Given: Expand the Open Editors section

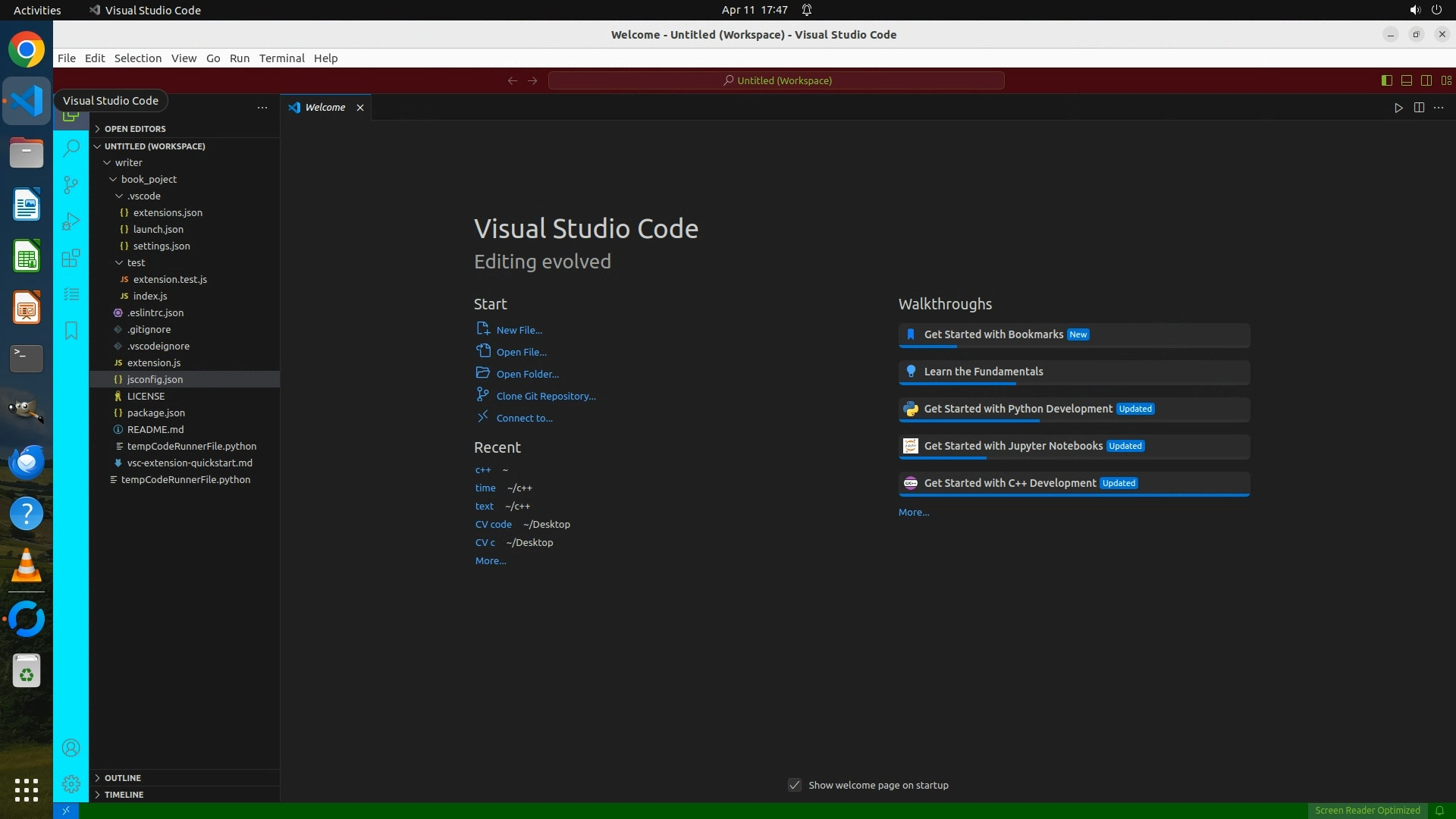Looking at the screenshot, I should click(135, 129).
